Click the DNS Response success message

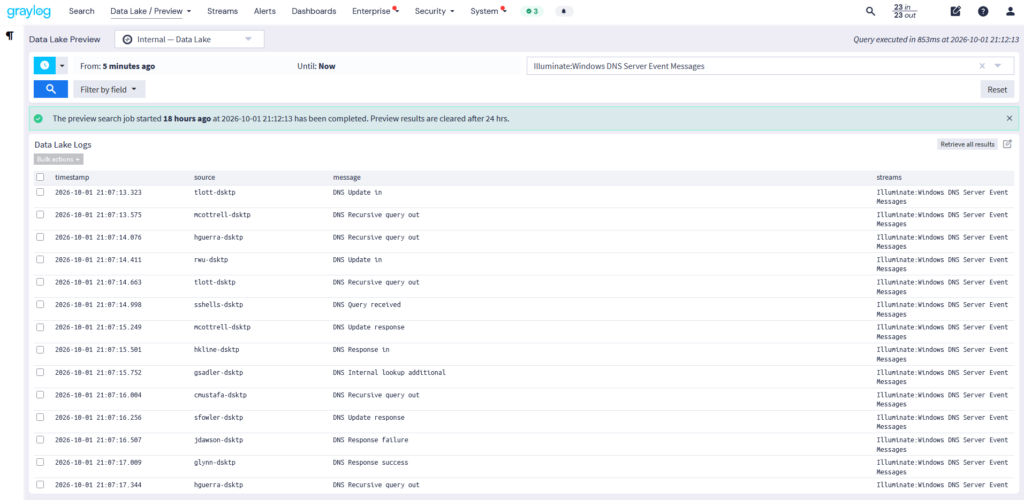pyautogui.click(x=370, y=462)
